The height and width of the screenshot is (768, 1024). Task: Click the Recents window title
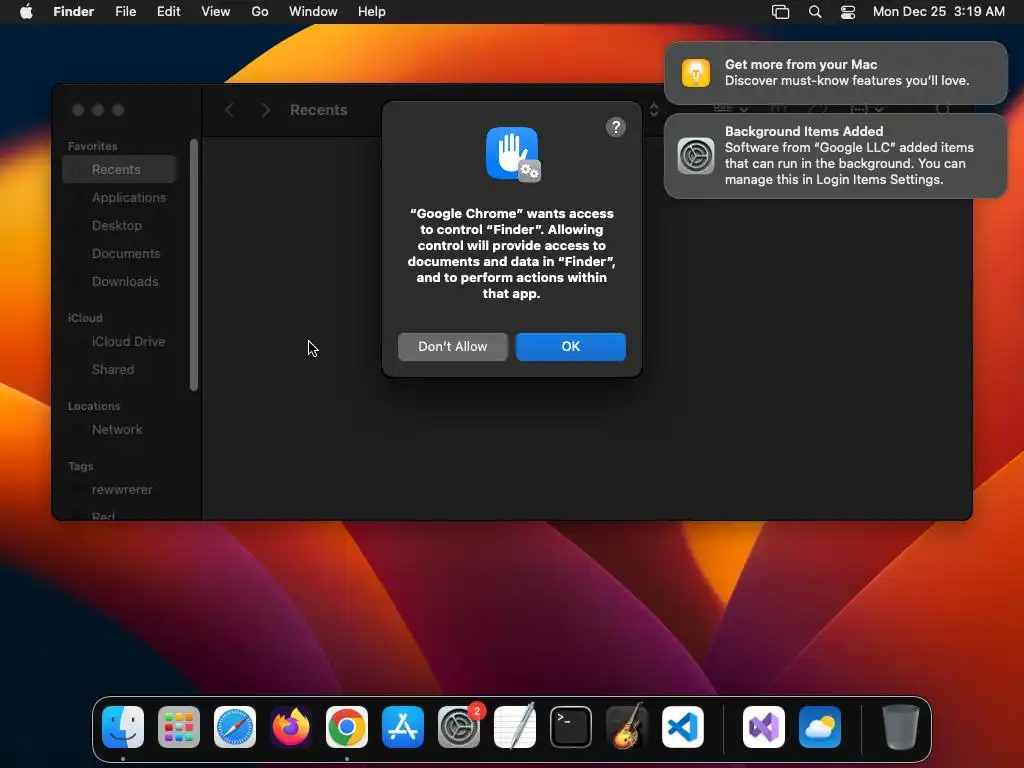click(x=319, y=110)
